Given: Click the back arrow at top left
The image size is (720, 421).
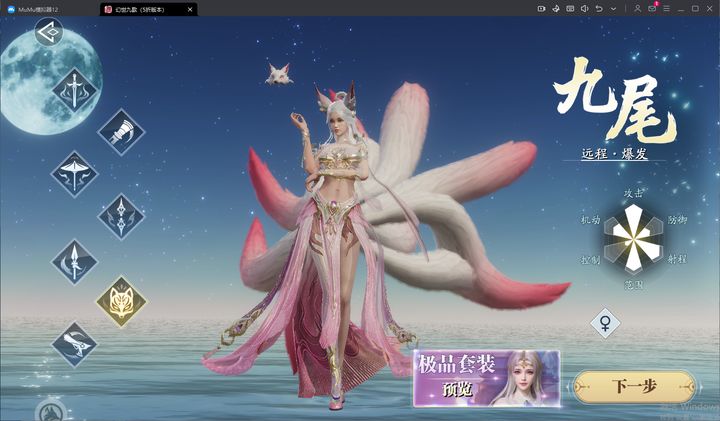Looking at the screenshot, I should [47, 32].
